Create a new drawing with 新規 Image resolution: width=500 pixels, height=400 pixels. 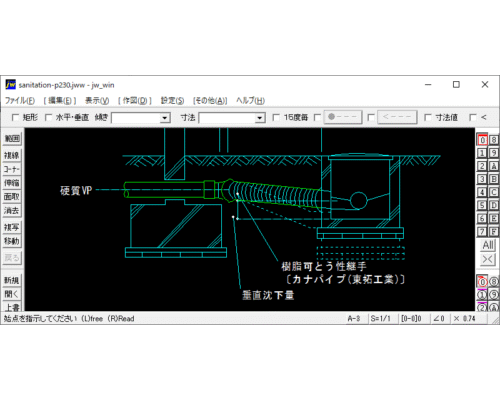point(12,280)
